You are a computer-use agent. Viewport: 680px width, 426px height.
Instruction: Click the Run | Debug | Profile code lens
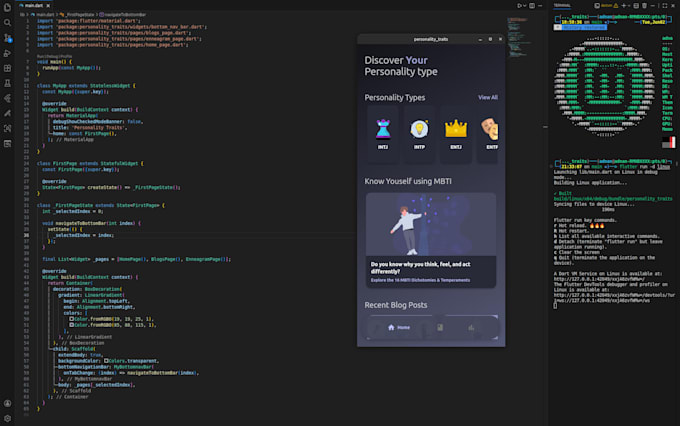click(x=54, y=56)
